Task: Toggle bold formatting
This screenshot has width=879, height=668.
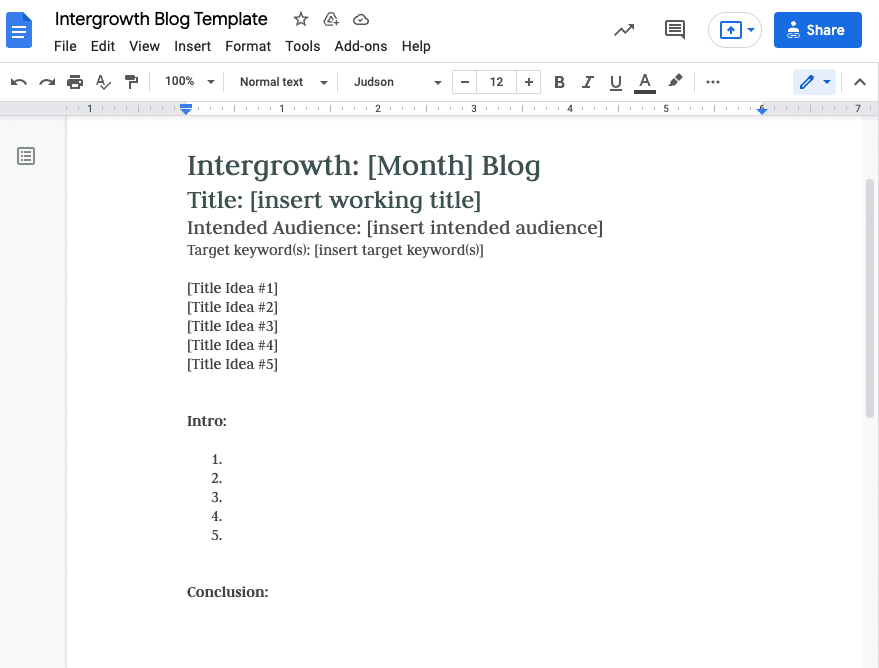Action: coord(559,82)
